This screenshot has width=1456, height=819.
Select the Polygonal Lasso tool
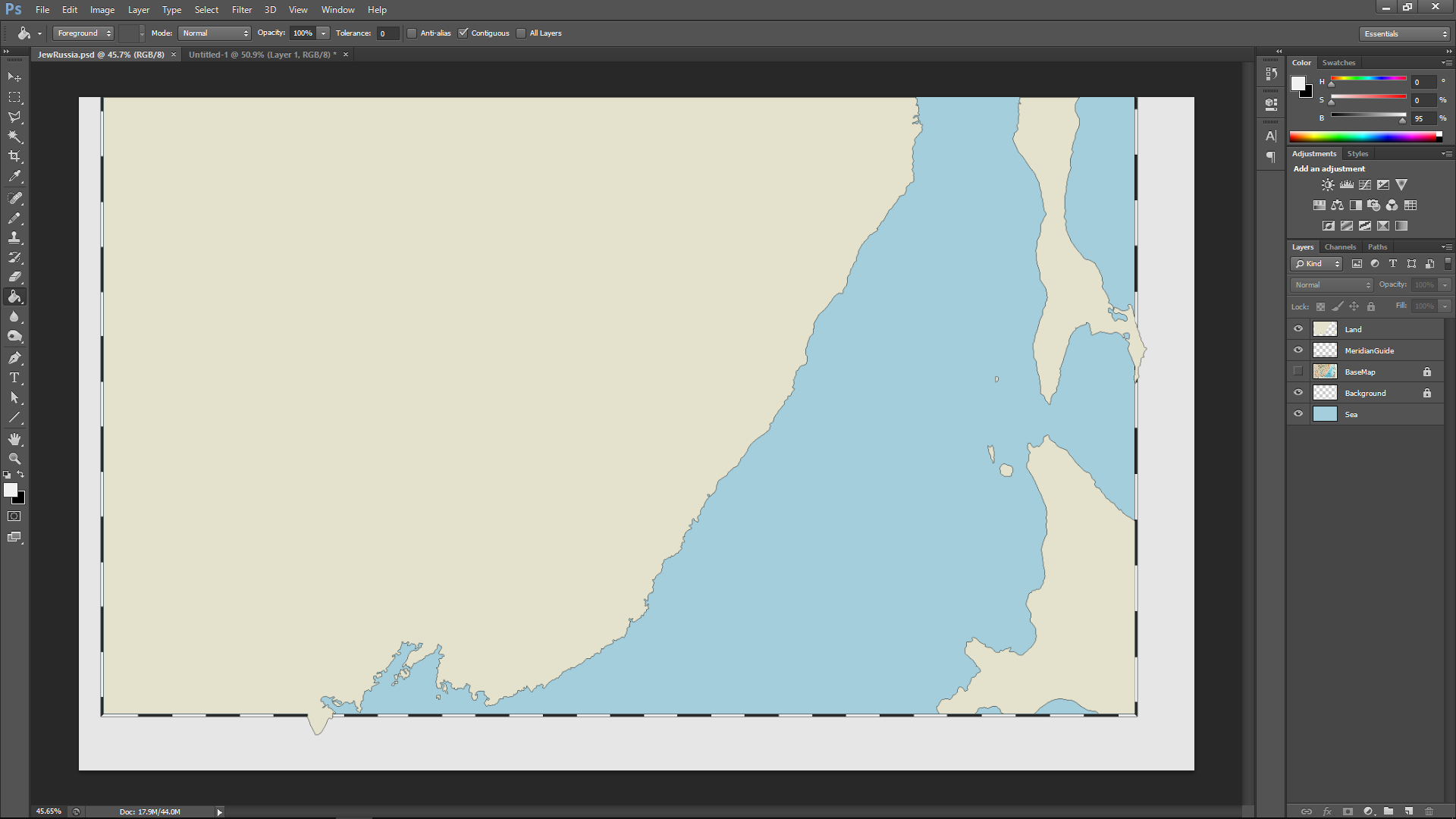(x=14, y=117)
